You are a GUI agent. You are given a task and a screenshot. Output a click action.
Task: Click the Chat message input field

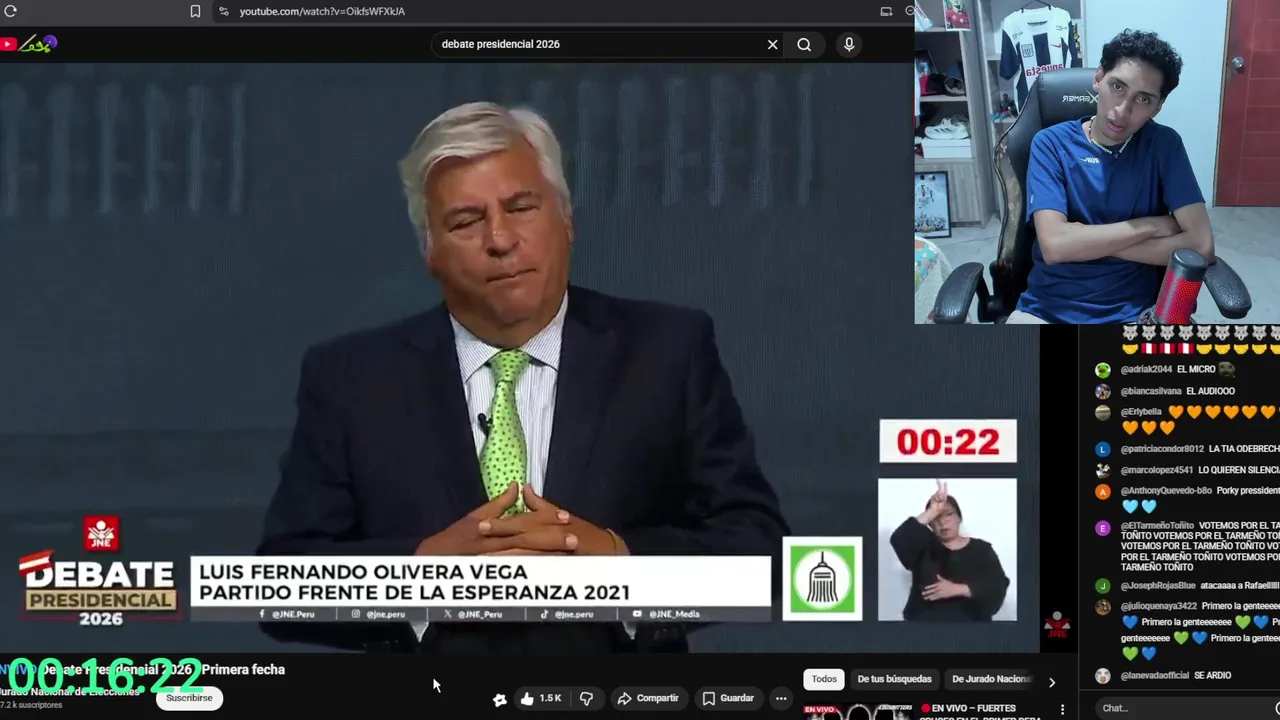[x=1186, y=708]
